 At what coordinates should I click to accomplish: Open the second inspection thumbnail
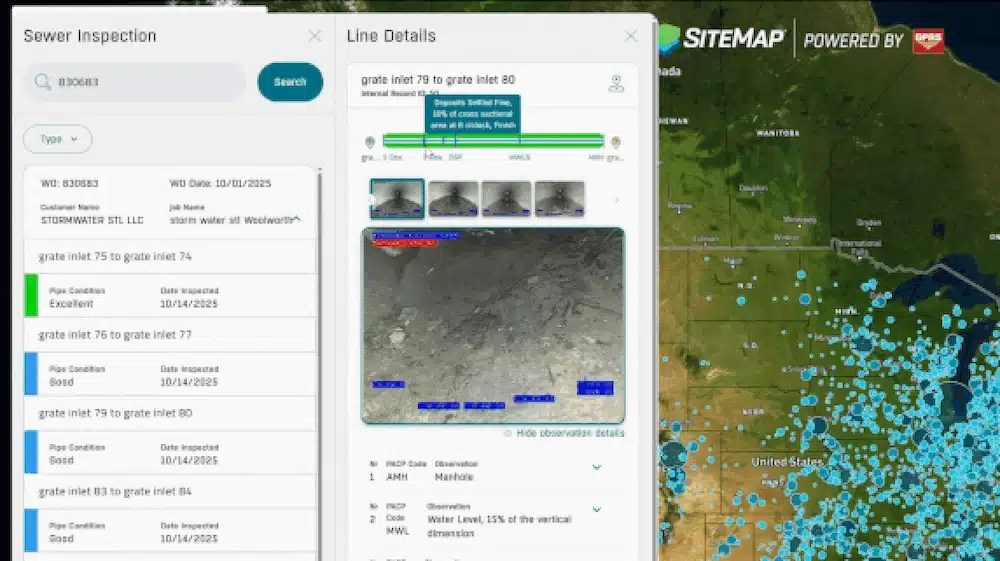click(x=453, y=199)
